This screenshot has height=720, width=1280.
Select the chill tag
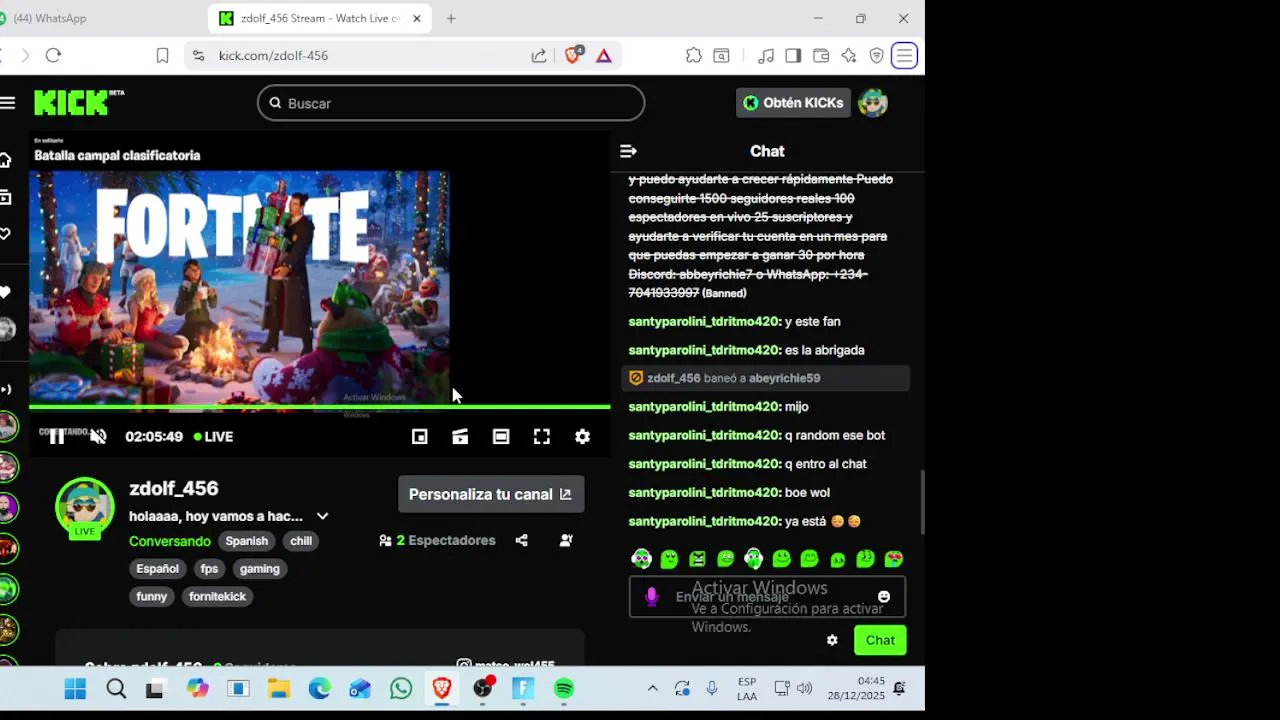[x=301, y=541]
